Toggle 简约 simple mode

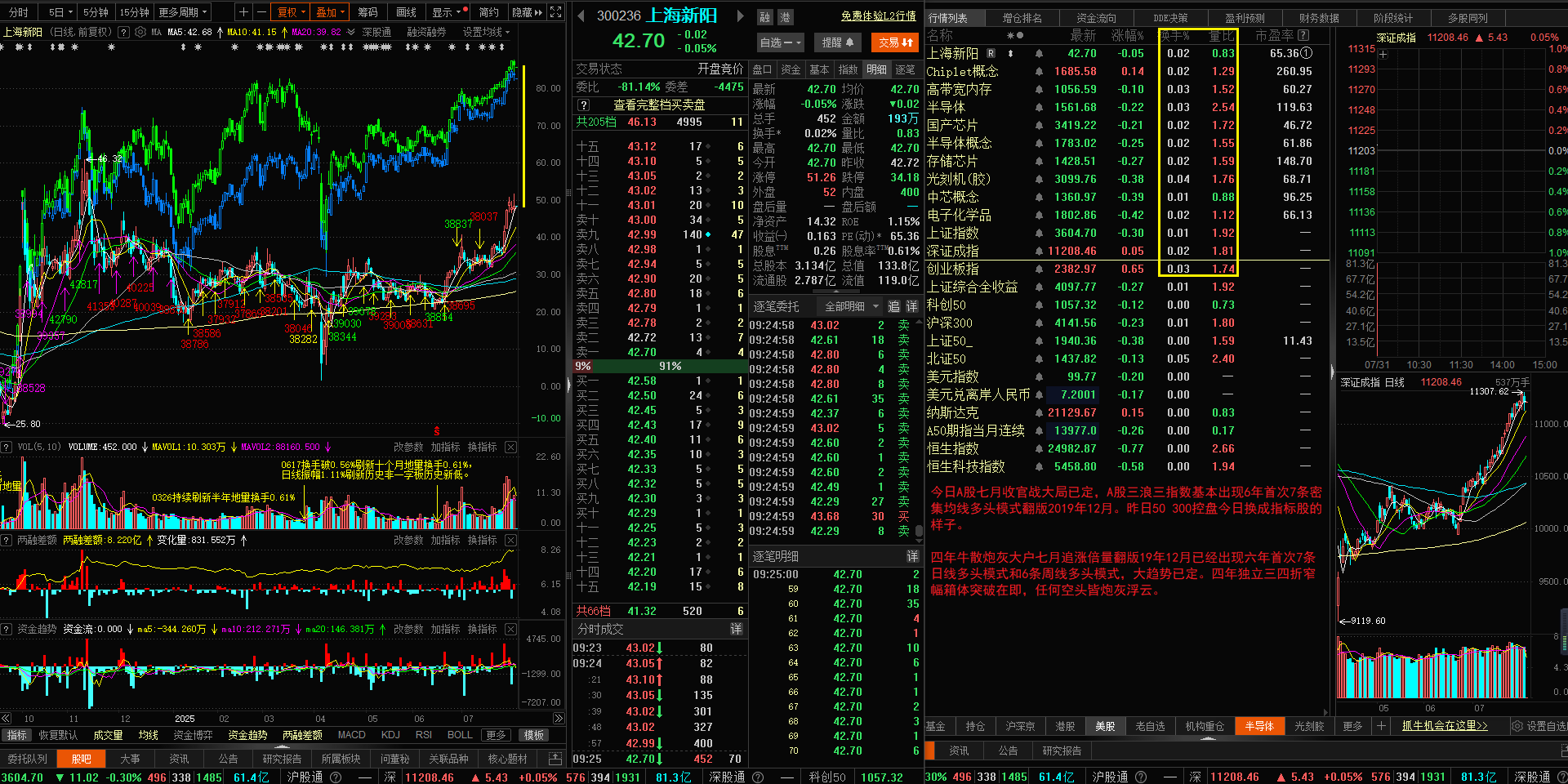click(x=488, y=11)
